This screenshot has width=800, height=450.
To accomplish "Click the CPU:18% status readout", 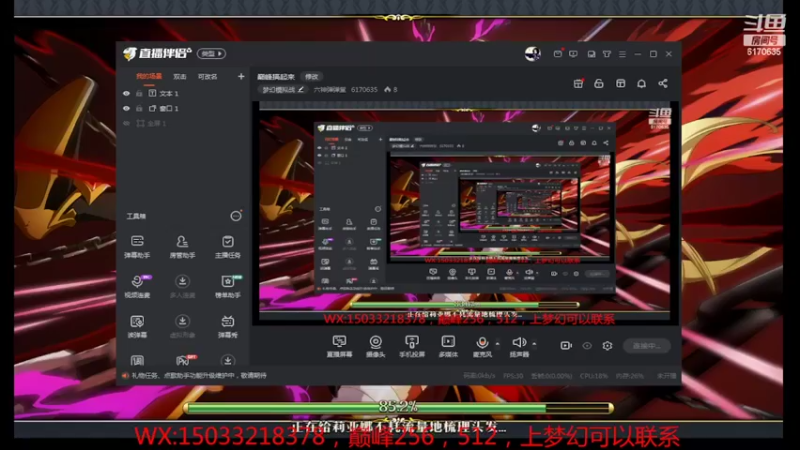I will tap(593, 376).
